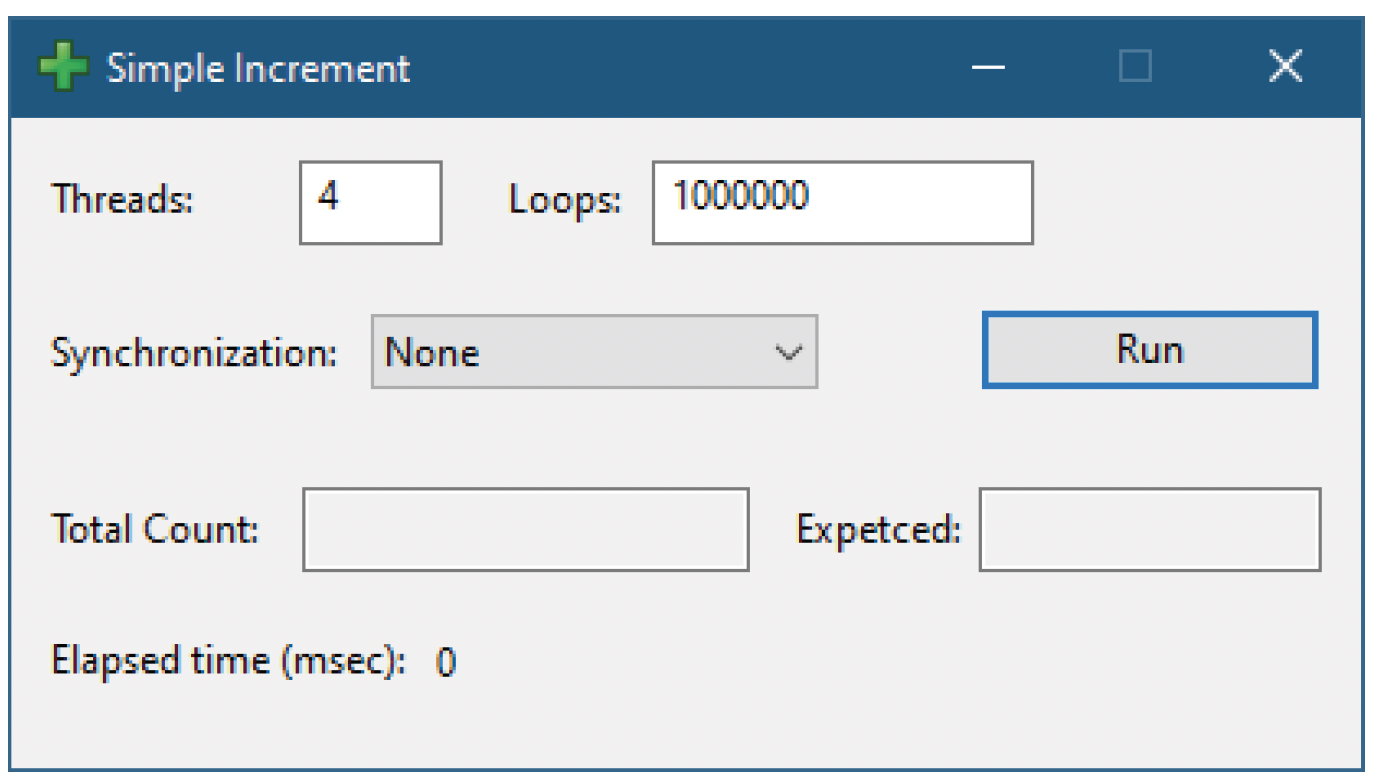Open the Synchronization dropdown

point(594,351)
